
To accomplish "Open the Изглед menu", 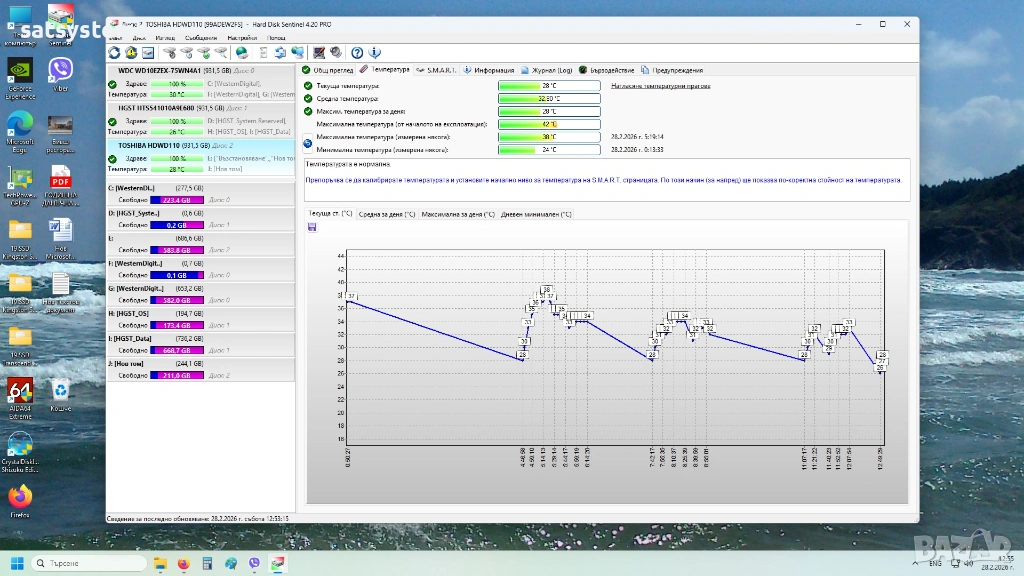I will point(165,37).
